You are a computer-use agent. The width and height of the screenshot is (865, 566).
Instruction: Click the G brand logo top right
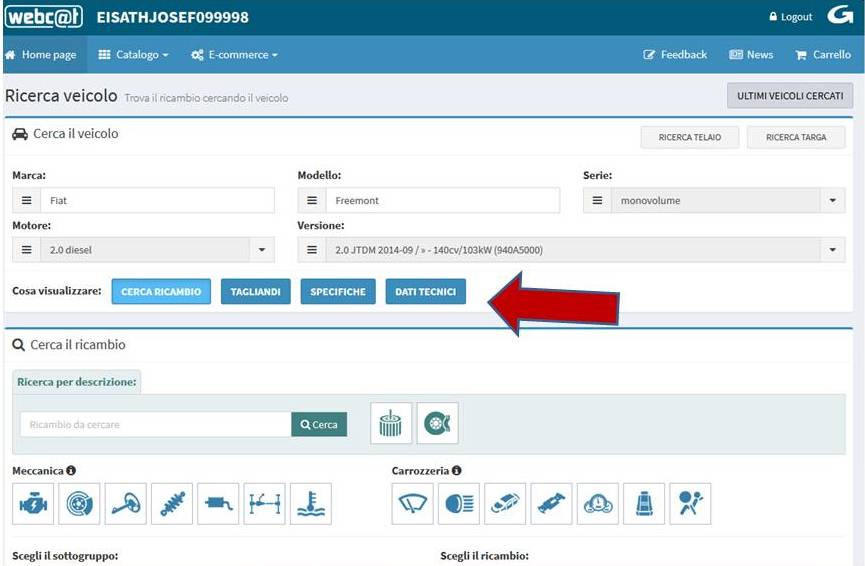(x=840, y=15)
